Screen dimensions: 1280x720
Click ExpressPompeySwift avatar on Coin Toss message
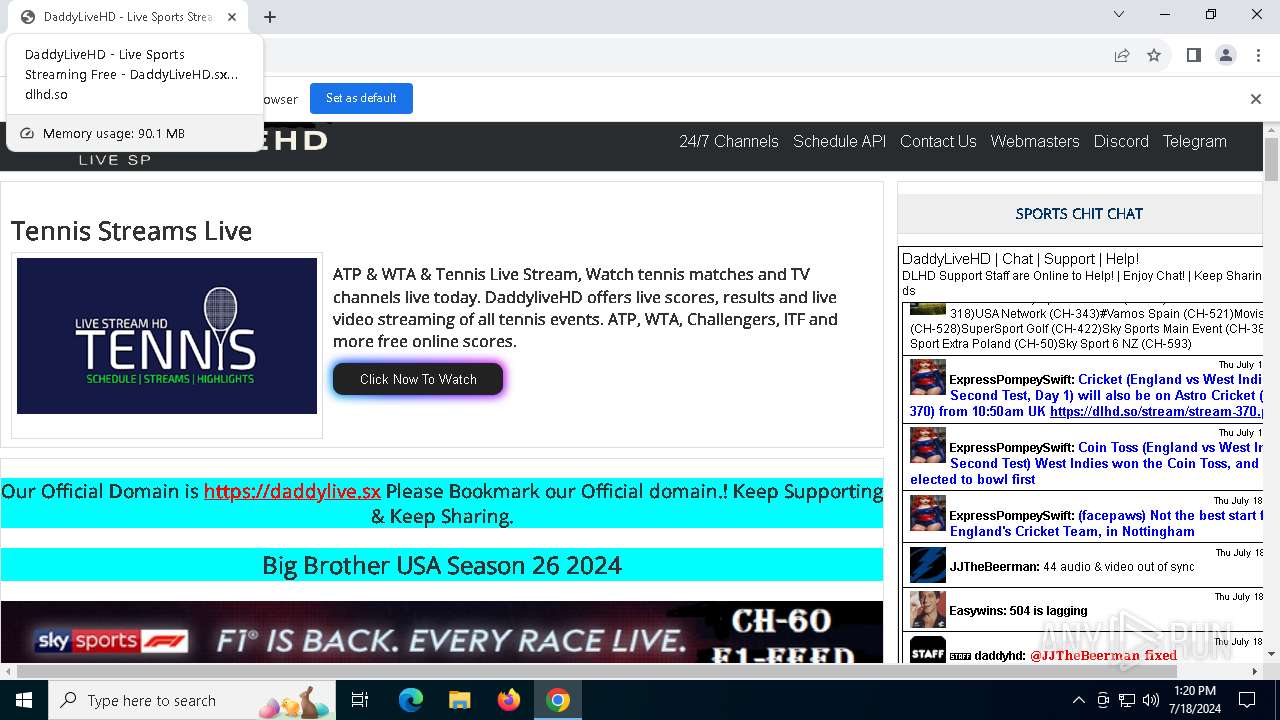click(x=928, y=446)
